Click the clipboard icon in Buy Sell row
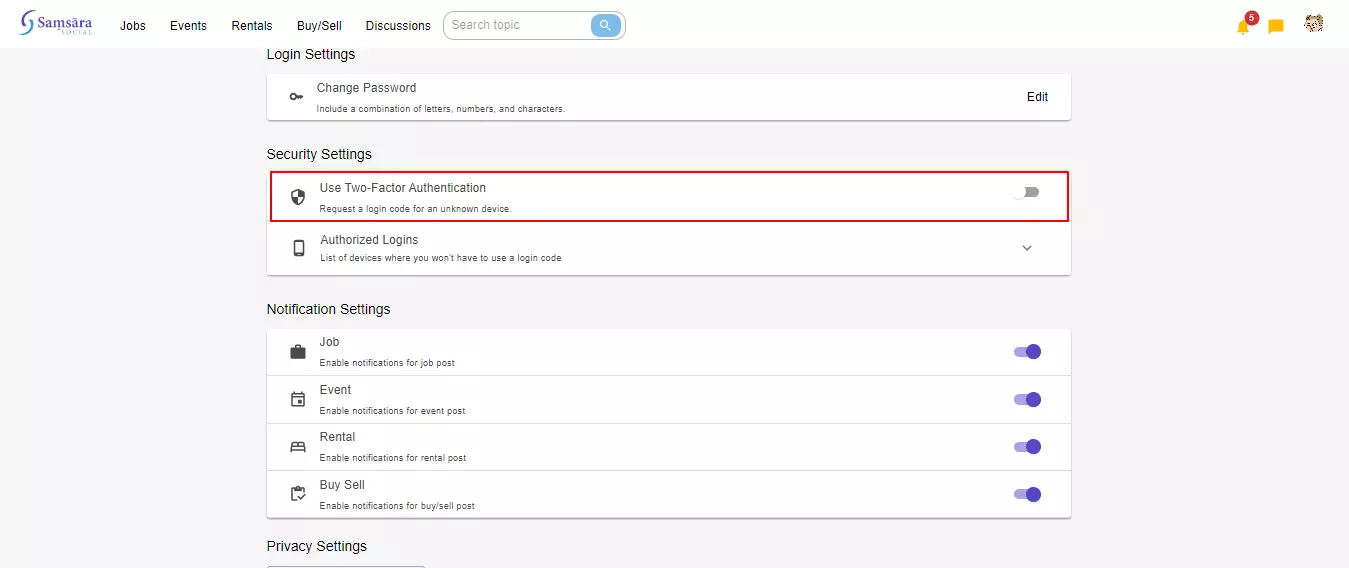 point(298,494)
